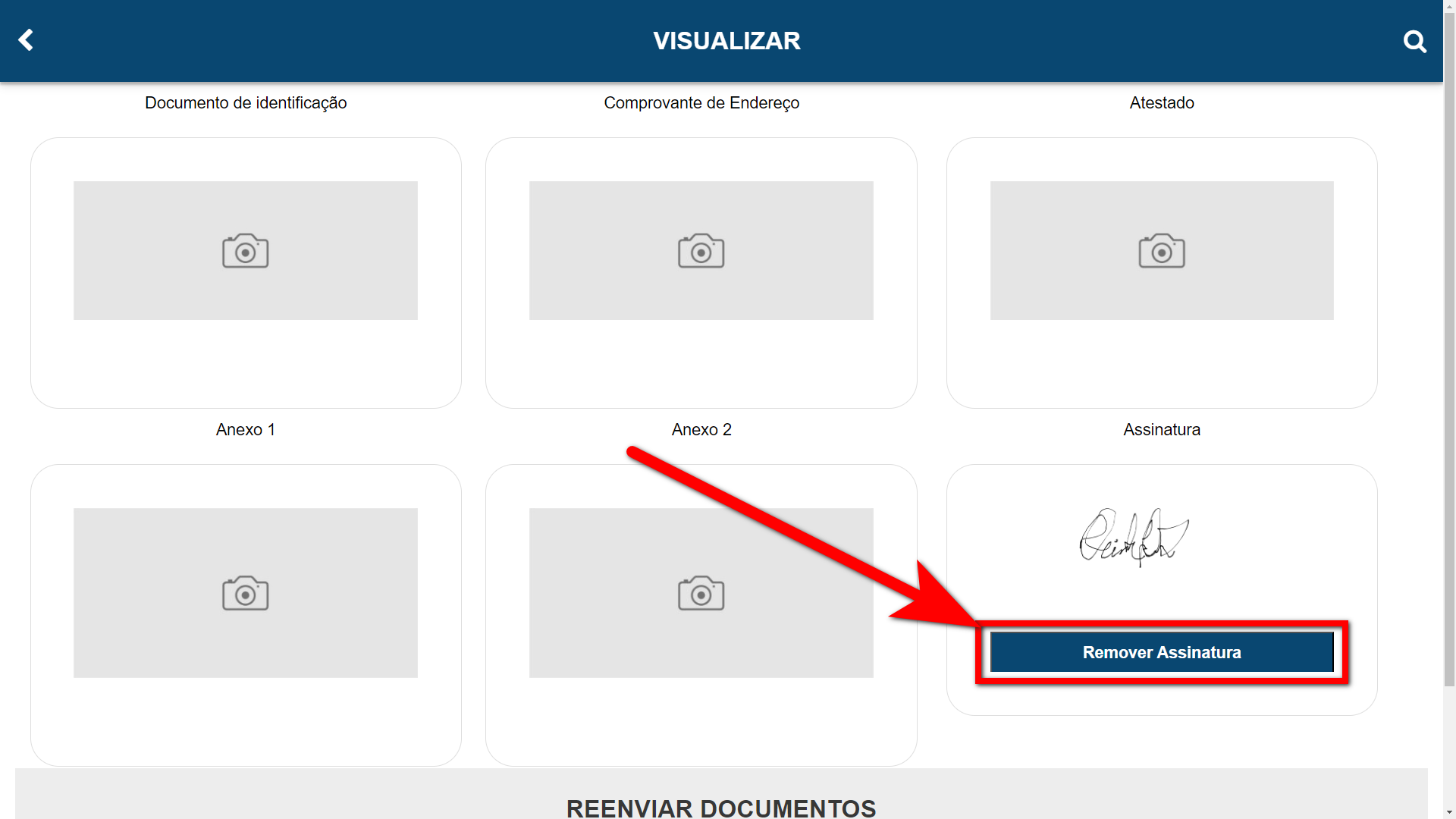Click the VISUALIZAR page title

726,41
